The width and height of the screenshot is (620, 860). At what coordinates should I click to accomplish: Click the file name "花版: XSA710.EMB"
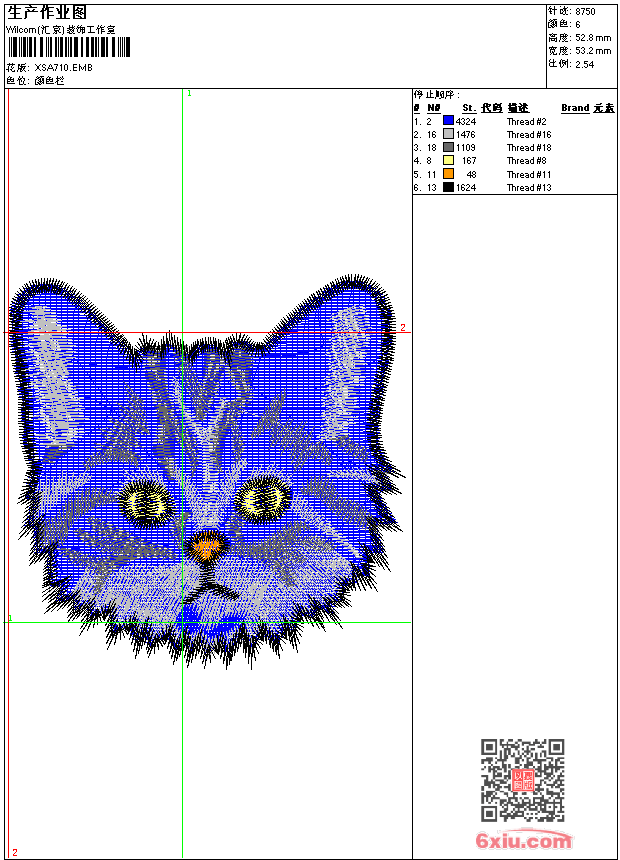[x=49, y=68]
